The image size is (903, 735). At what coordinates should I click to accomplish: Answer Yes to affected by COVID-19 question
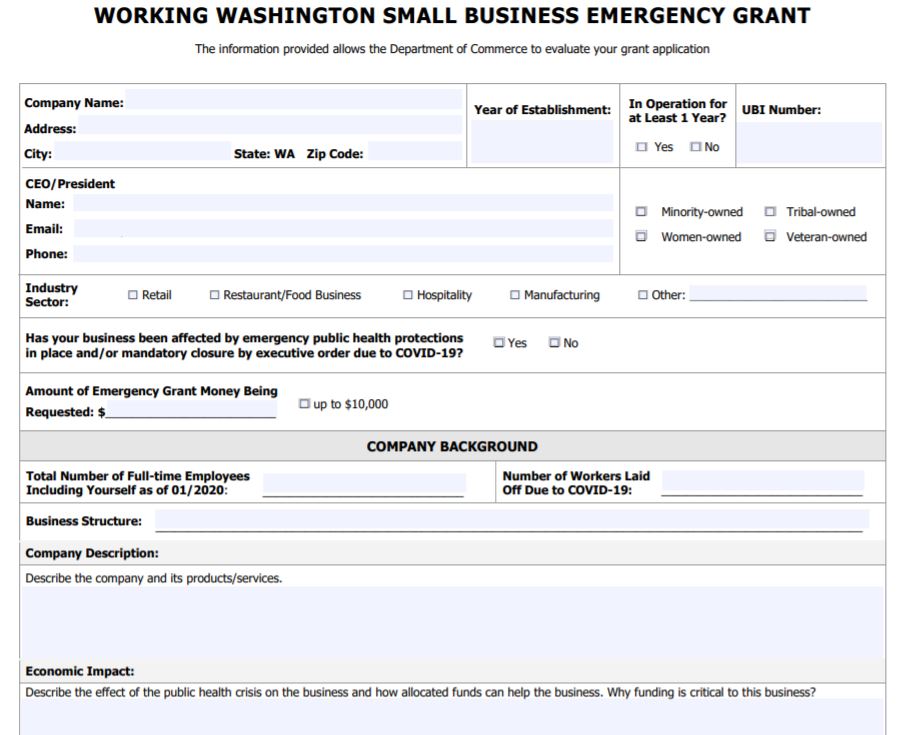499,343
